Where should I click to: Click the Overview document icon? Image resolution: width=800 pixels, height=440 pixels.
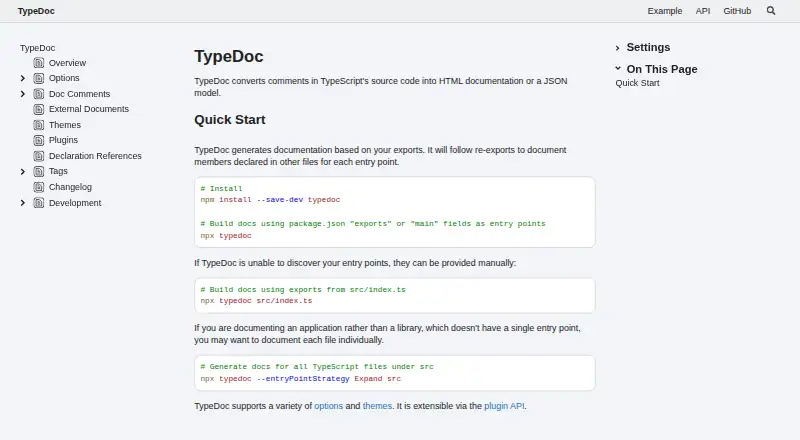click(x=39, y=63)
